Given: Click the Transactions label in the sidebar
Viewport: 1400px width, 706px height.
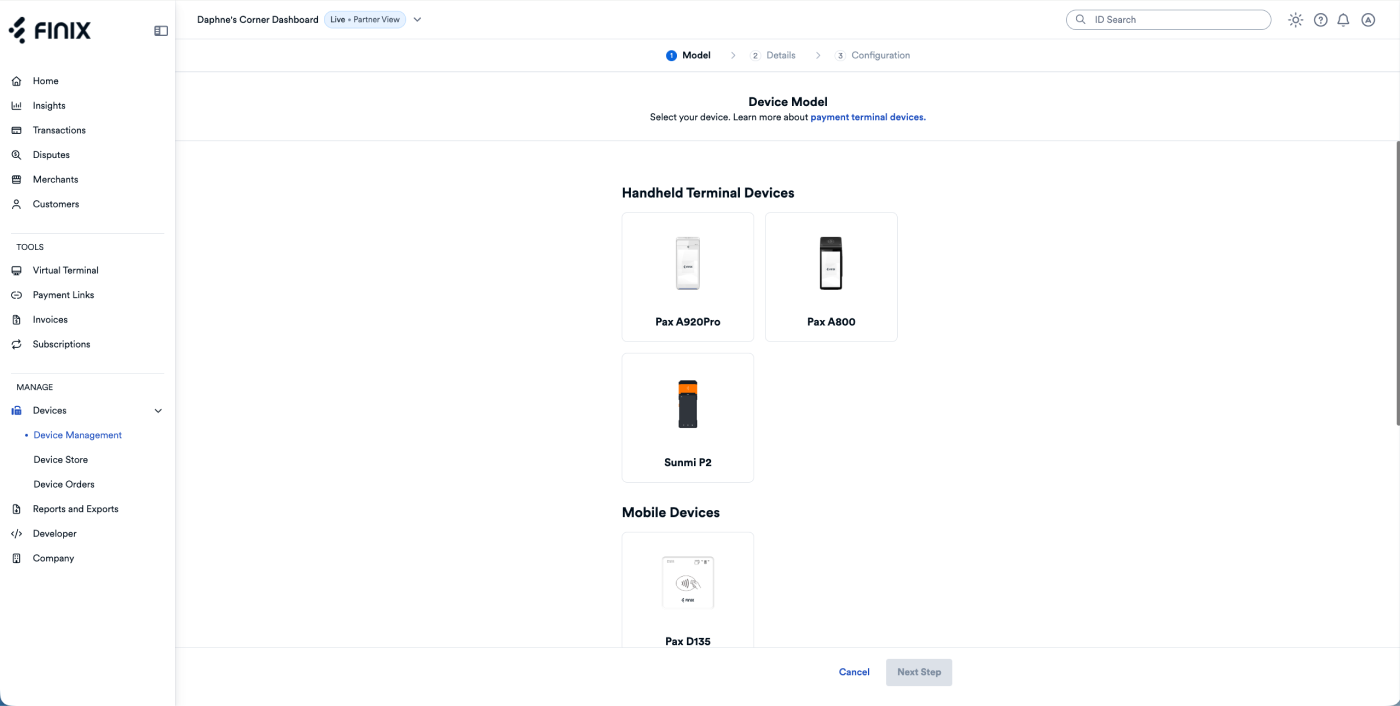Looking at the screenshot, I should coord(59,130).
